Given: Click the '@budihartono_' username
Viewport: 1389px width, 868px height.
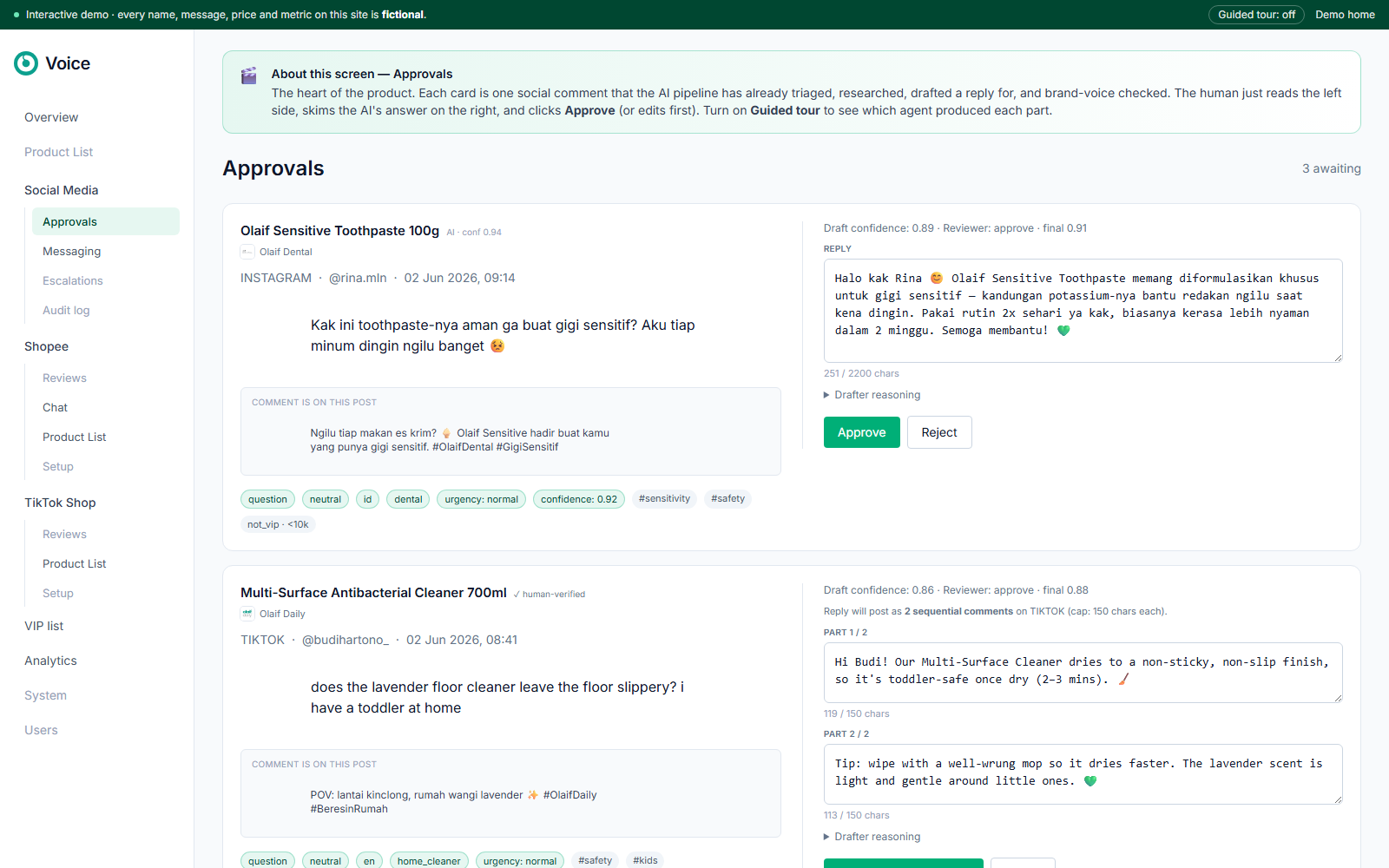Looking at the screenshot, I should [346, 640].
